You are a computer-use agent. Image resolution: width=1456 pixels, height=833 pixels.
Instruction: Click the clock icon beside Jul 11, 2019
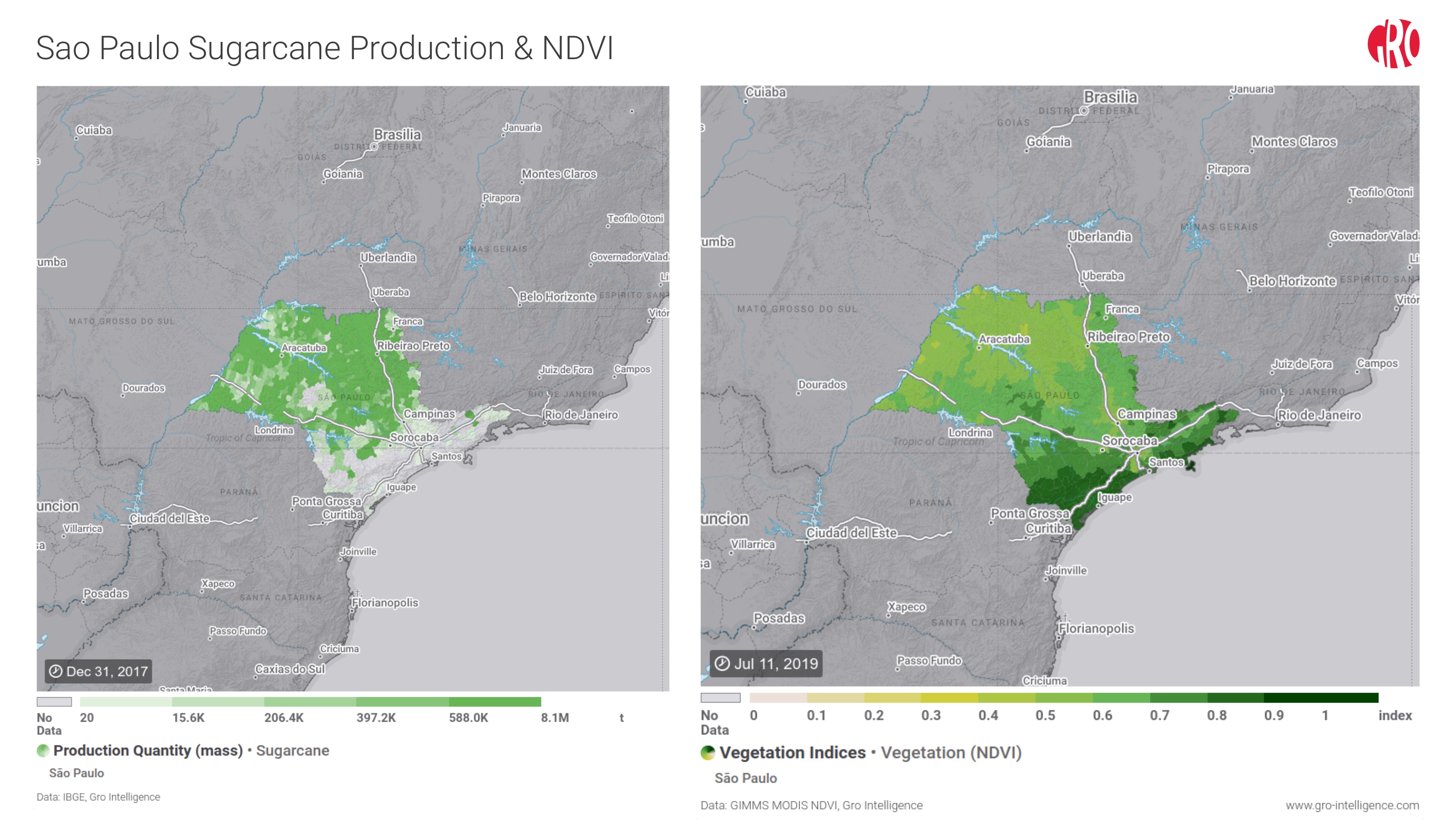(722, 664)
